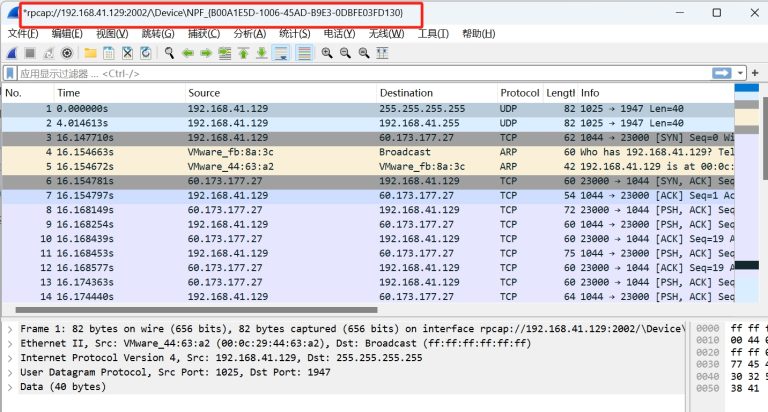The width and height of the screenshot is (768, 412).
Task: Sort by the Info column header
Action: (x=656, y=93)
